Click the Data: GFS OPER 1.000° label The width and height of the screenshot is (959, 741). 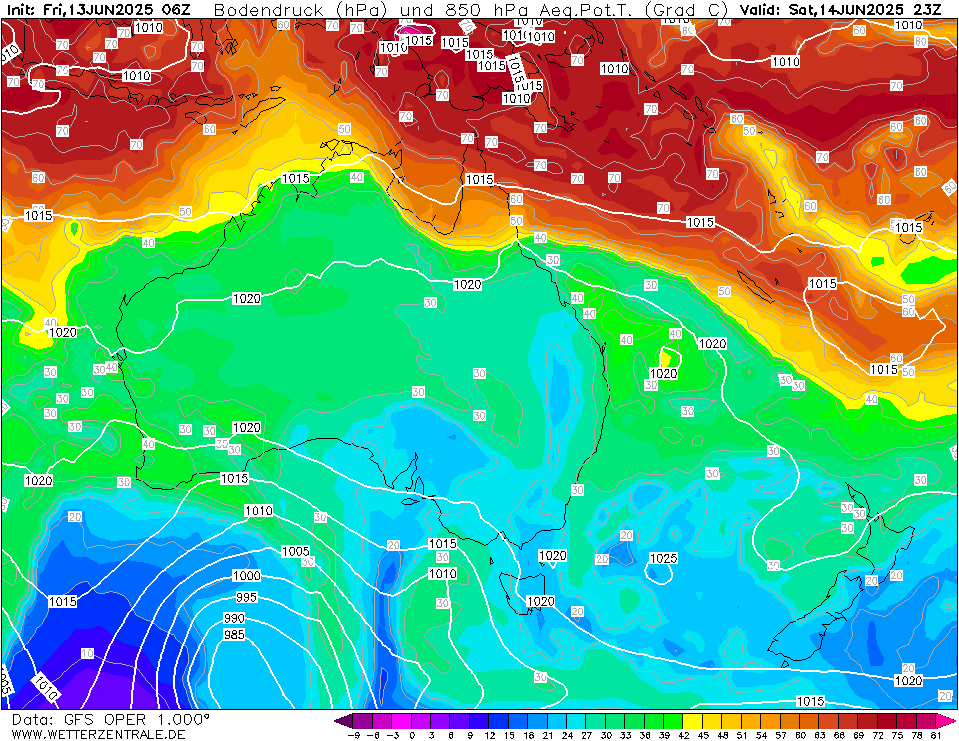tap(110, 720)
